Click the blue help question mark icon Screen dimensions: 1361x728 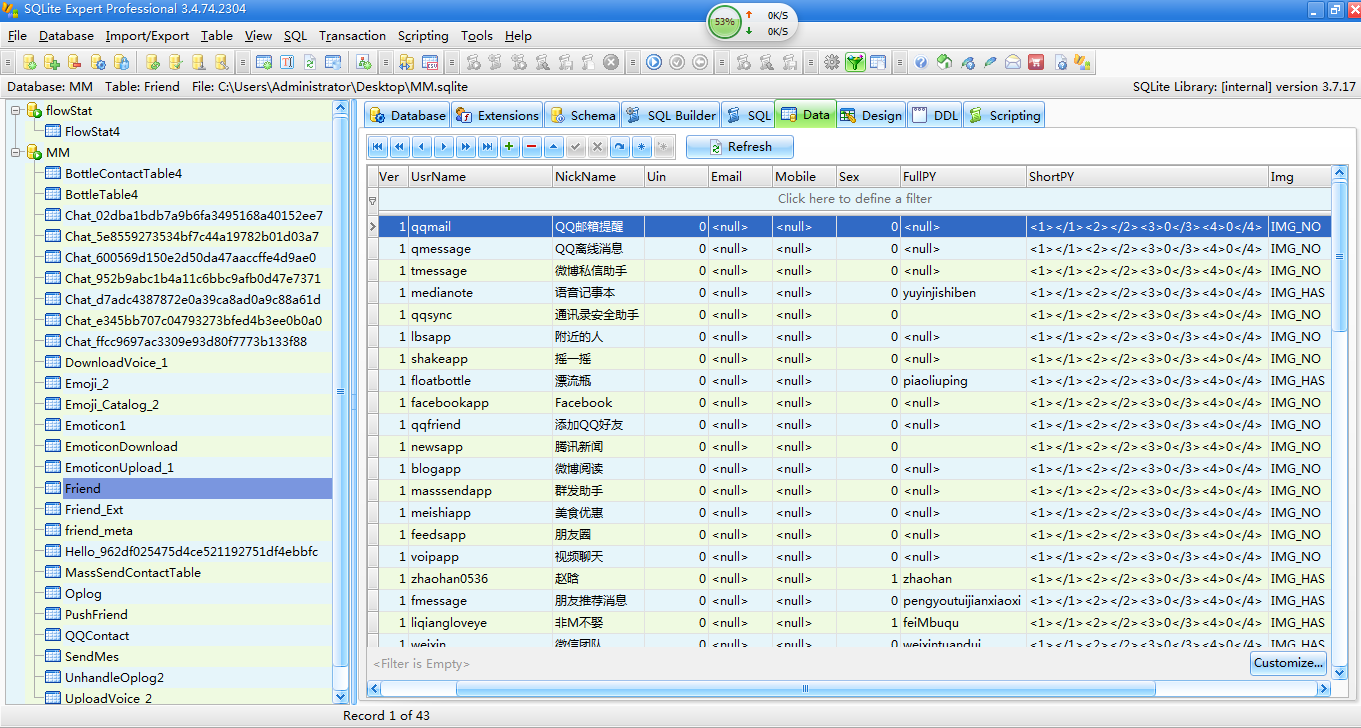coord(921,62)
